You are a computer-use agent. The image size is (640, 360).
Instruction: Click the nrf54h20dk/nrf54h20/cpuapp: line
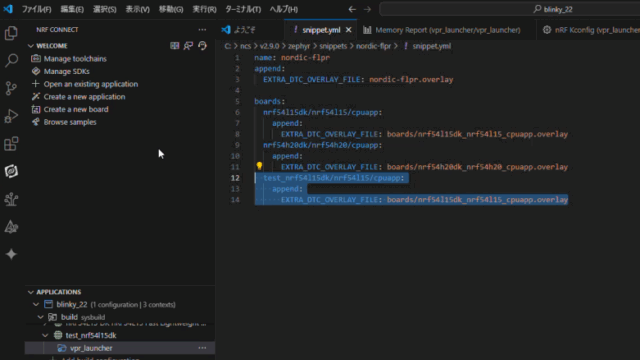pyautogui.click(x=322, y=145)
